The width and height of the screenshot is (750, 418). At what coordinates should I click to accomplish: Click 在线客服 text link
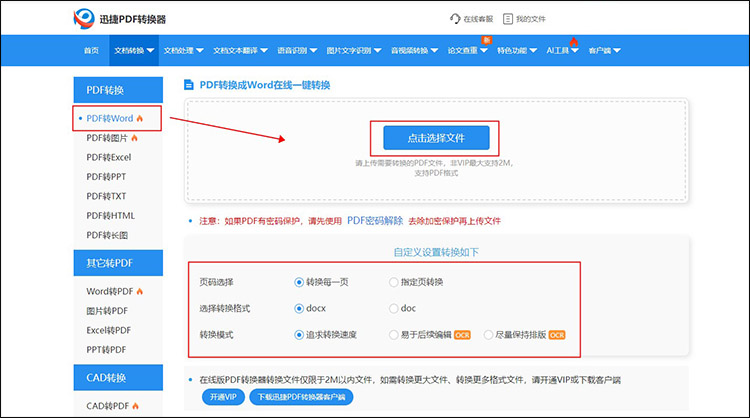click(x=478, y=19)
